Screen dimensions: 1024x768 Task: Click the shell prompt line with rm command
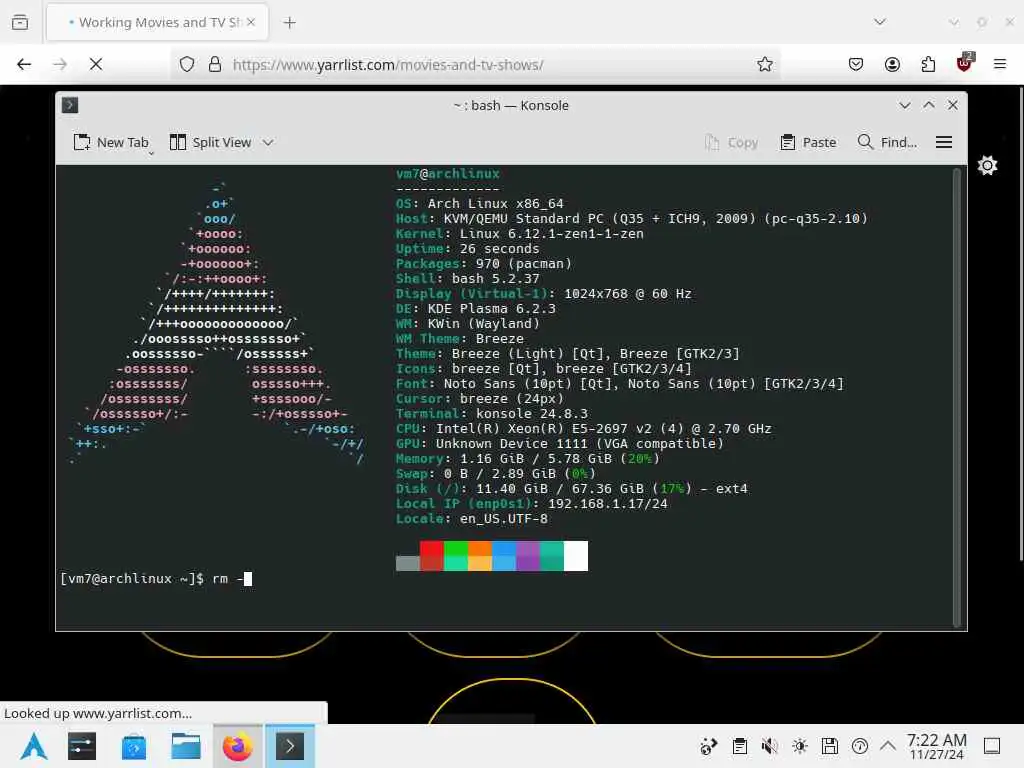click(155, 579)
